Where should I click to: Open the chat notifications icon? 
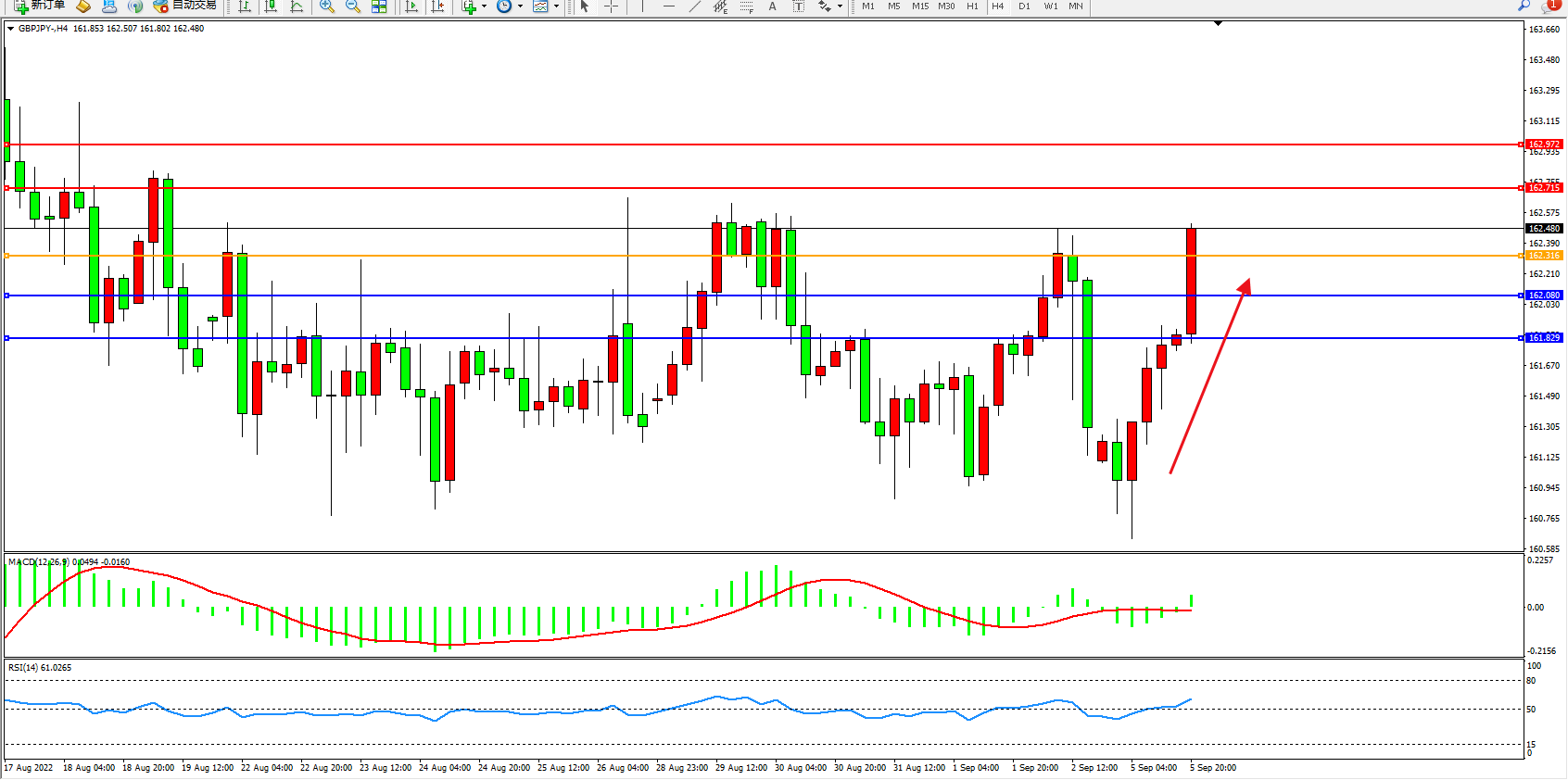pyautogui.click(x=1549, y=6)
